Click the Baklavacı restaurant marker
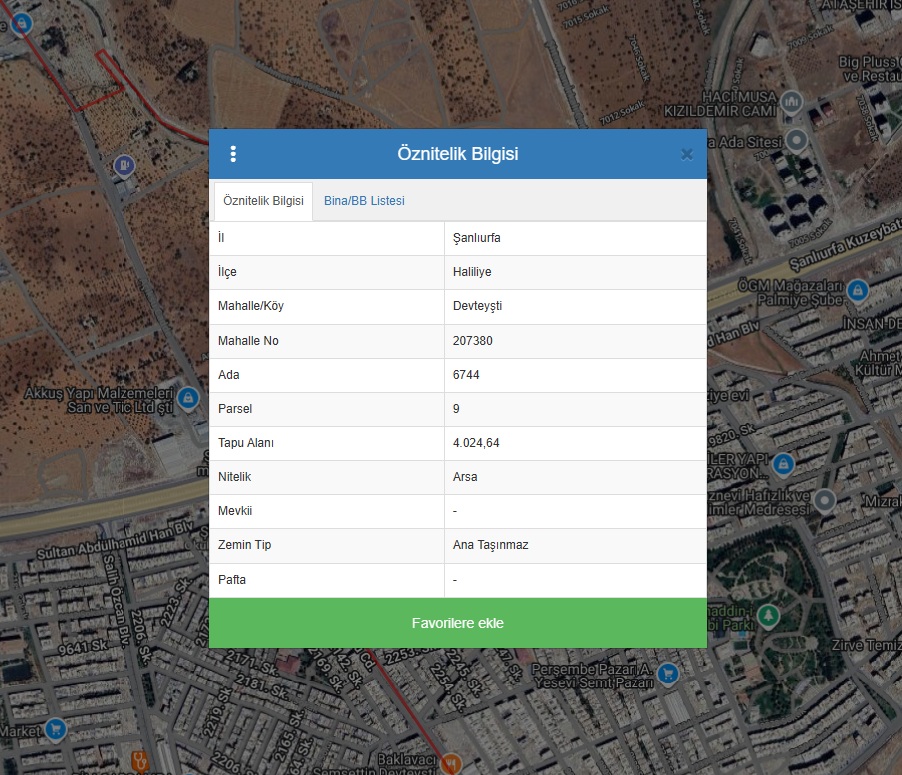 click(451, 763)
